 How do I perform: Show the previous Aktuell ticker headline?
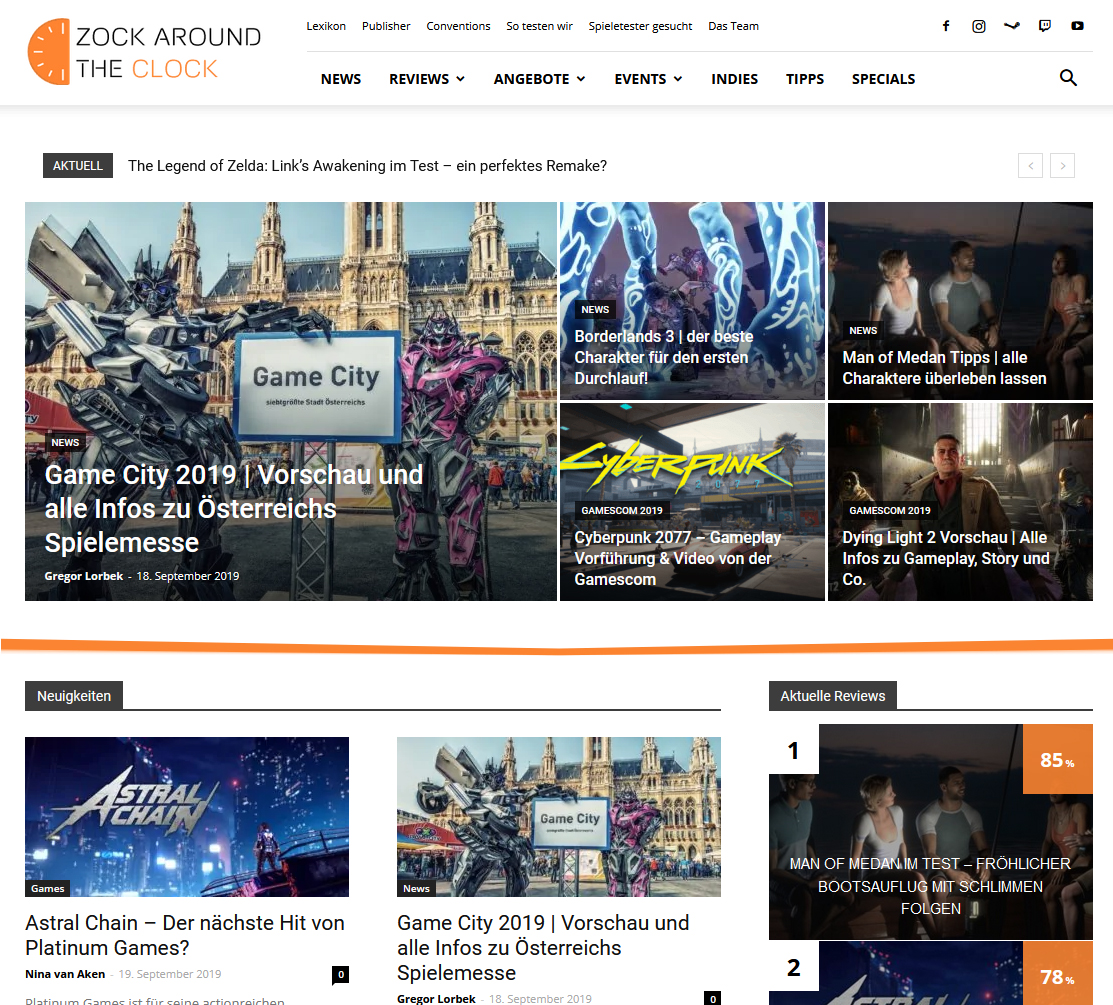[x=1031, y=165]
